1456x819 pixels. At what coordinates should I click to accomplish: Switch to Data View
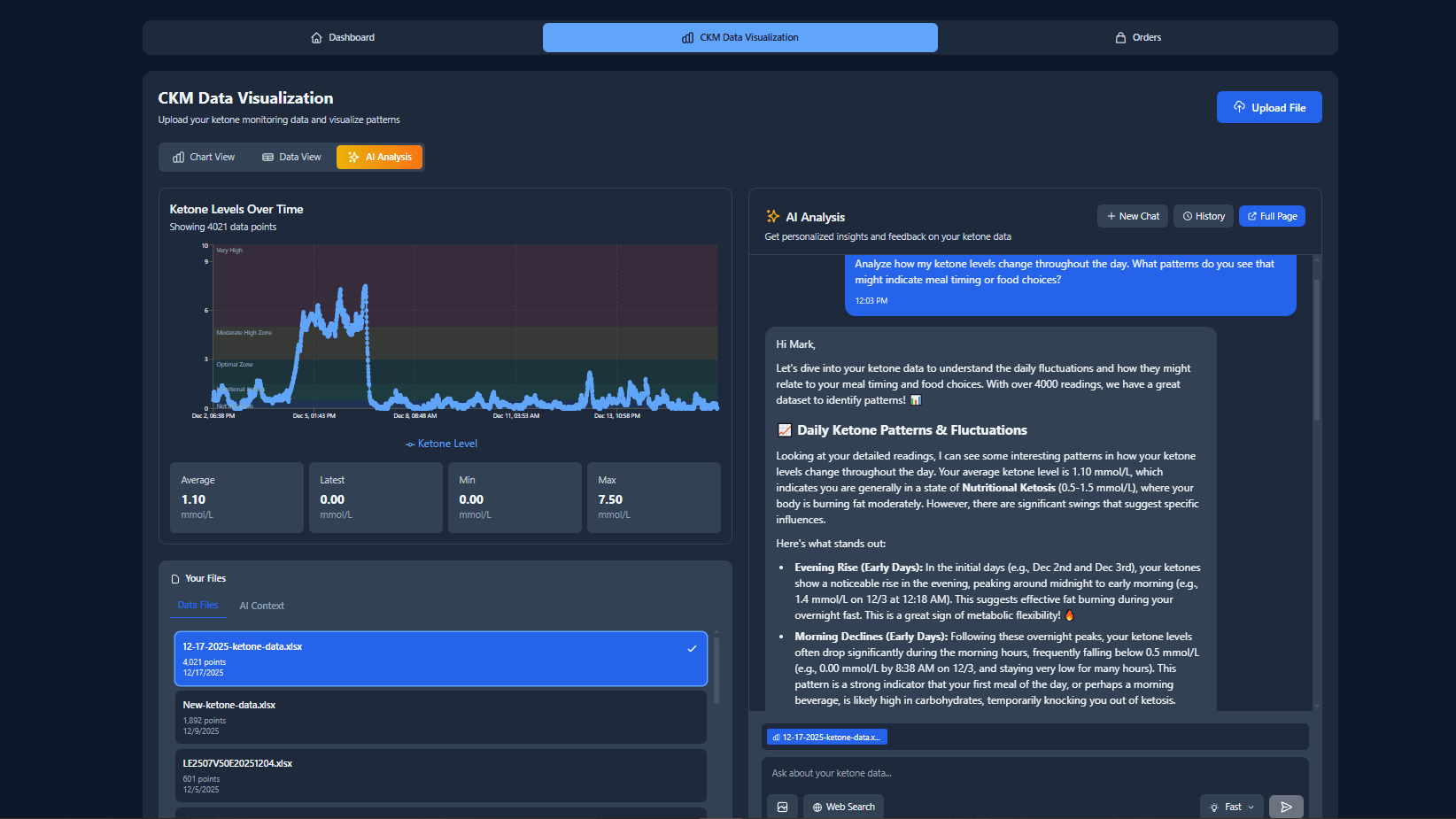point(291,157)
